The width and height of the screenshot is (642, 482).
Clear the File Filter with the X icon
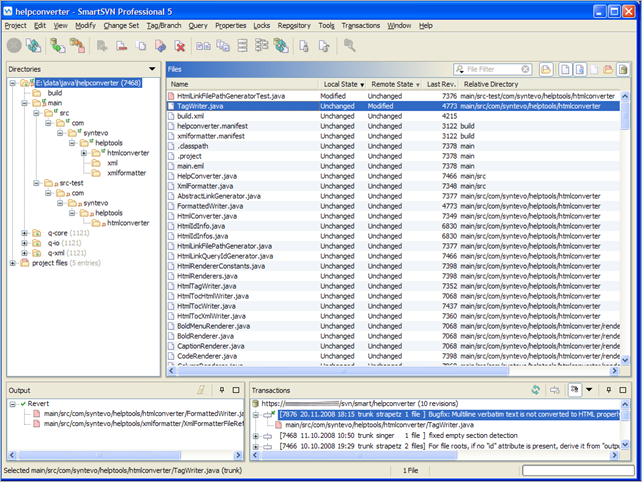[x=527, y=69]
